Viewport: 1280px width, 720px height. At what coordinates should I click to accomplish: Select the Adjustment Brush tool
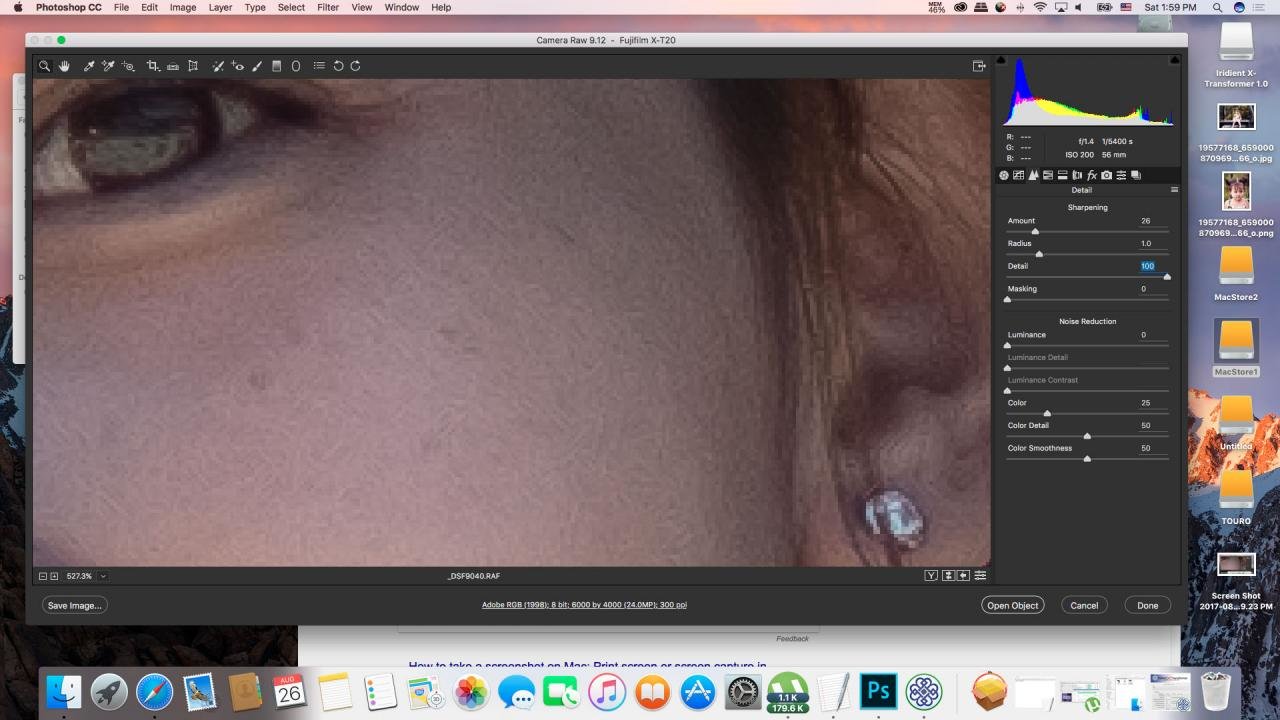[257, 66]
